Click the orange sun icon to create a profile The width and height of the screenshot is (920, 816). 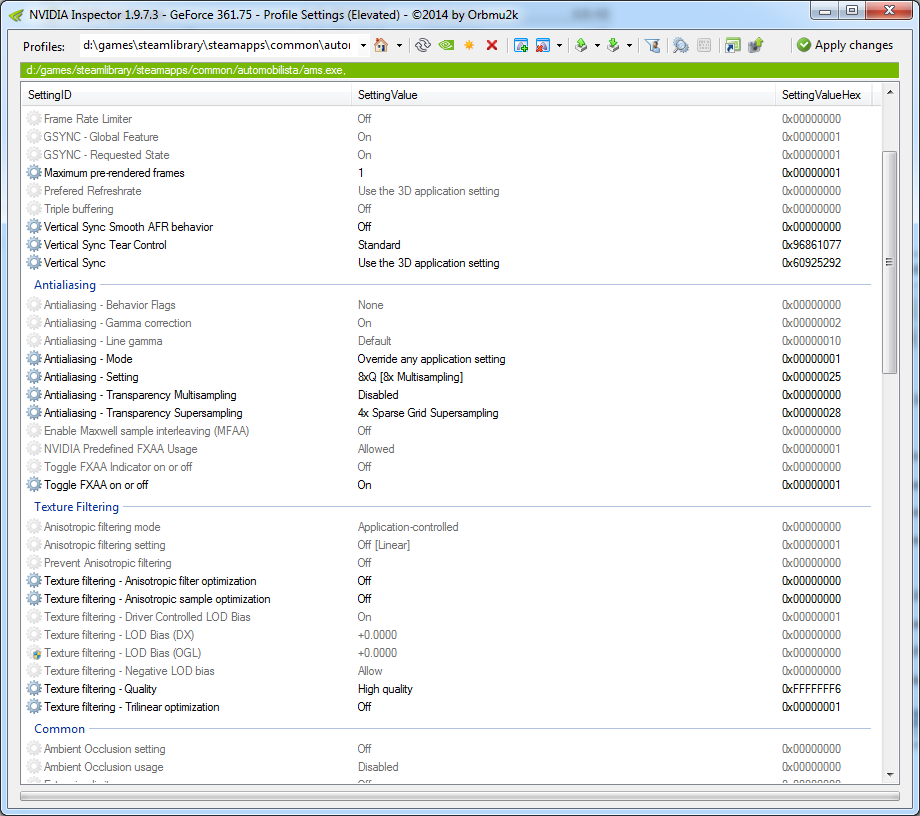pos(469,45)
